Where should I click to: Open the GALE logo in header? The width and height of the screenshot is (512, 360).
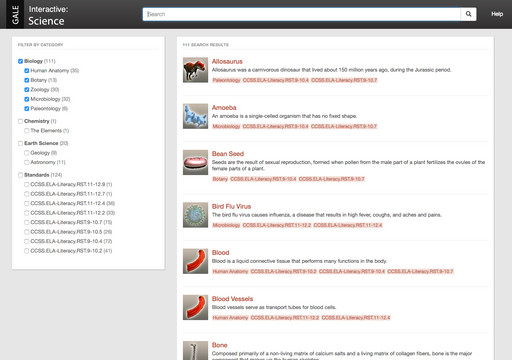(15, 14)
